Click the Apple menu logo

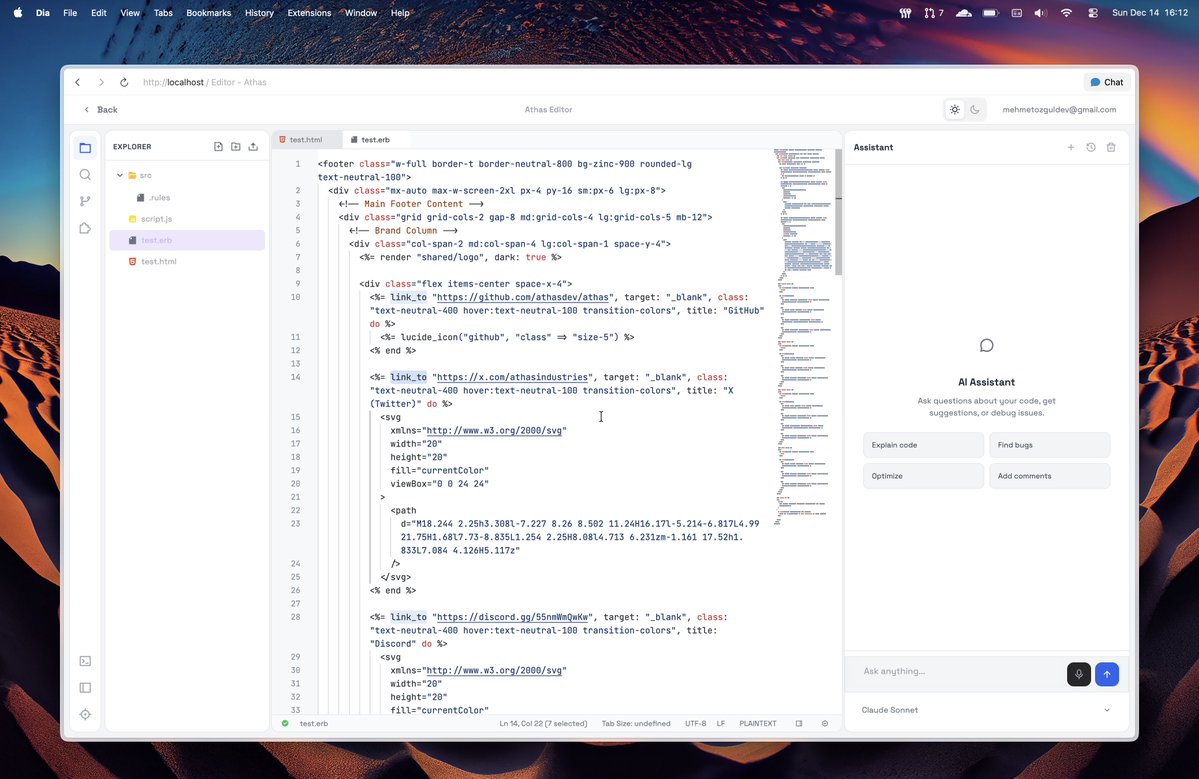click(x=18, y=13)
